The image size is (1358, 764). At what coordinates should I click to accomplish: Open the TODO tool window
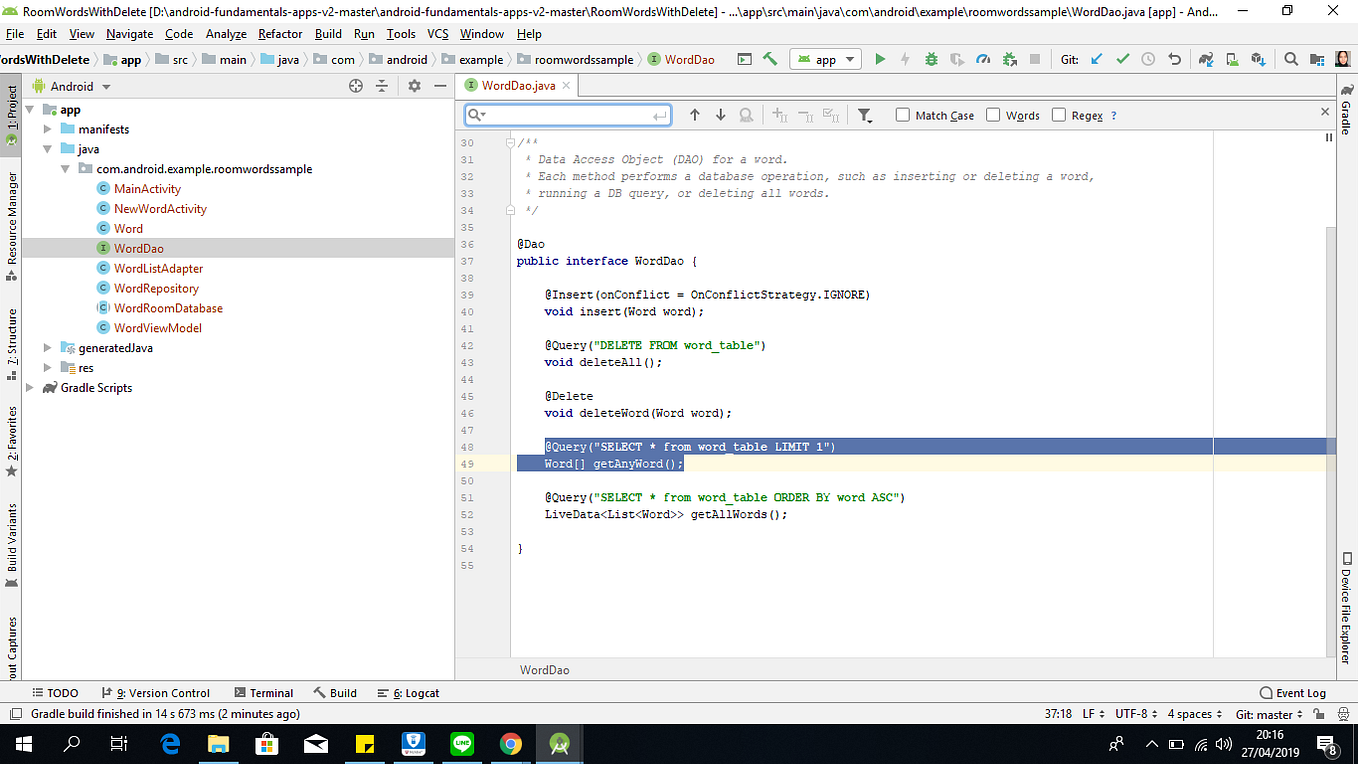55,693
